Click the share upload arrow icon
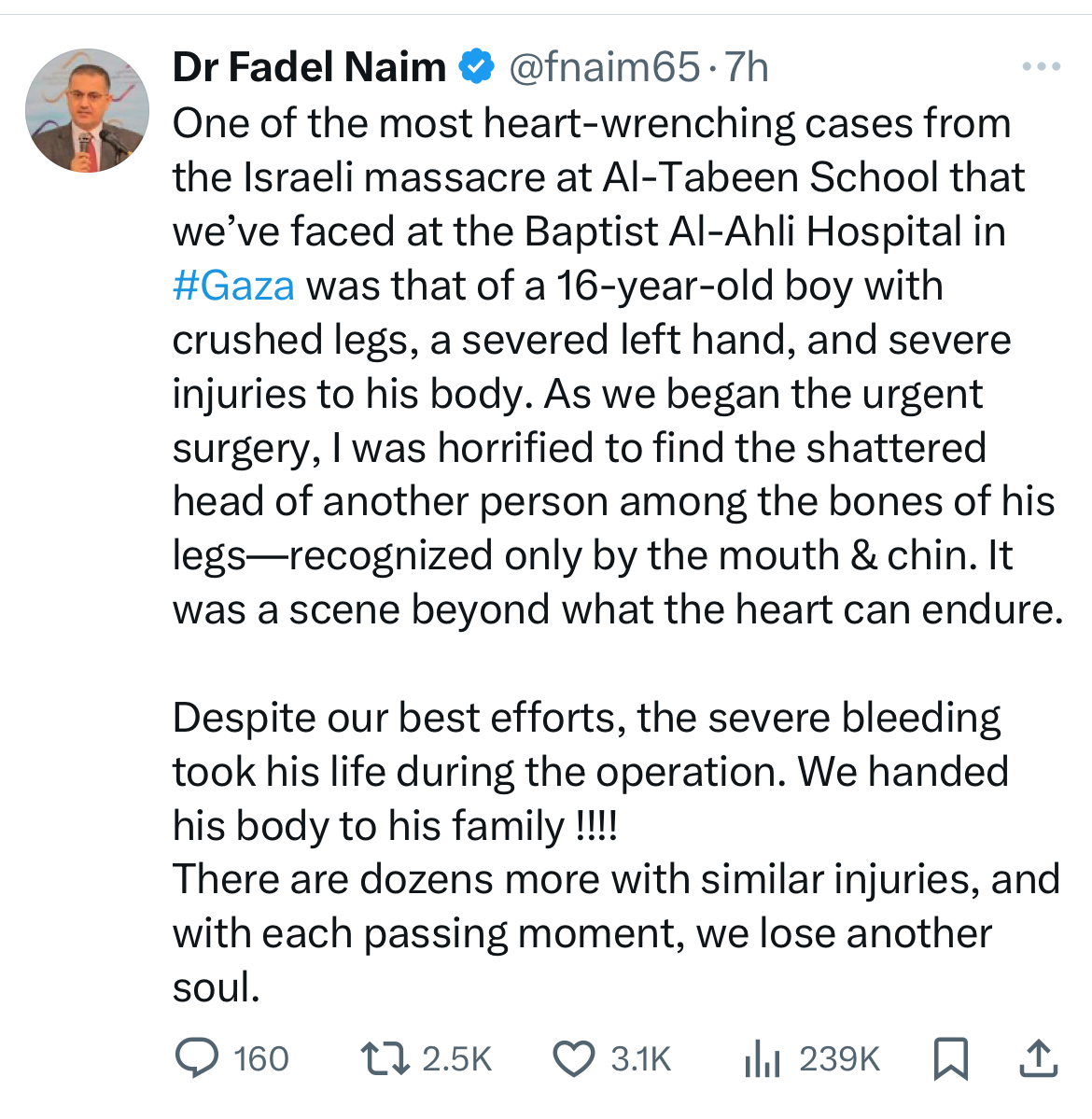Viewport: 1092px width, 1119px height. (x=1038, y=1058)
